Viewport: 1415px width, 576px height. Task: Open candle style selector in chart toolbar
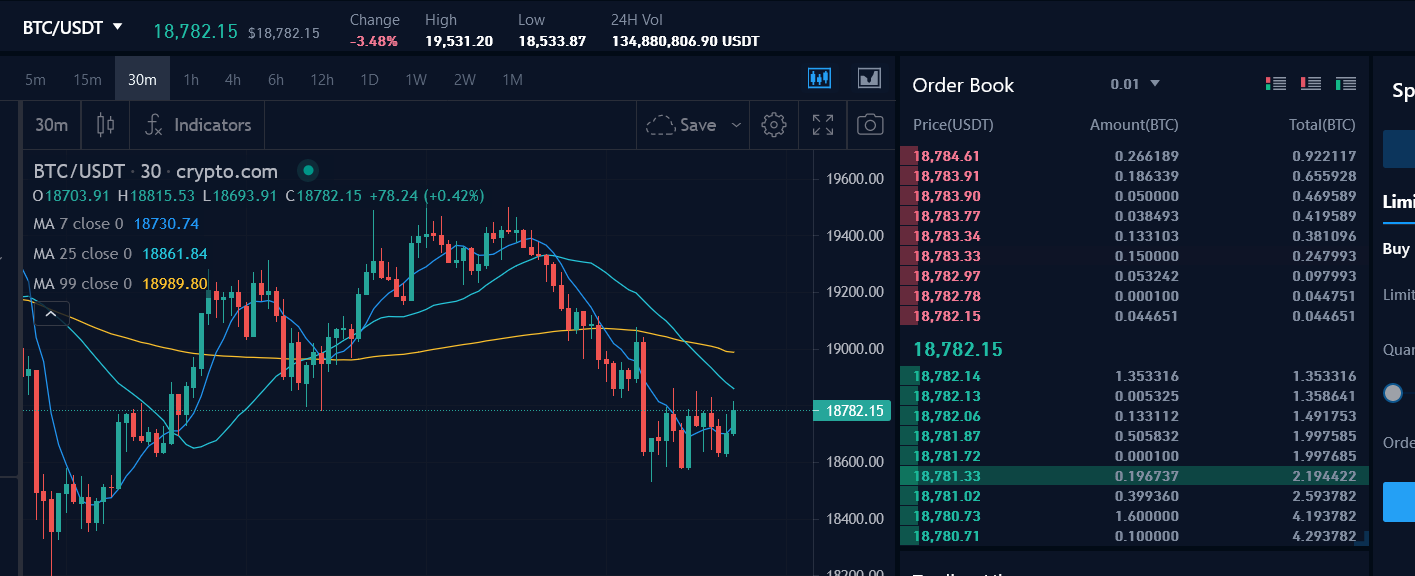click(105, 125)
